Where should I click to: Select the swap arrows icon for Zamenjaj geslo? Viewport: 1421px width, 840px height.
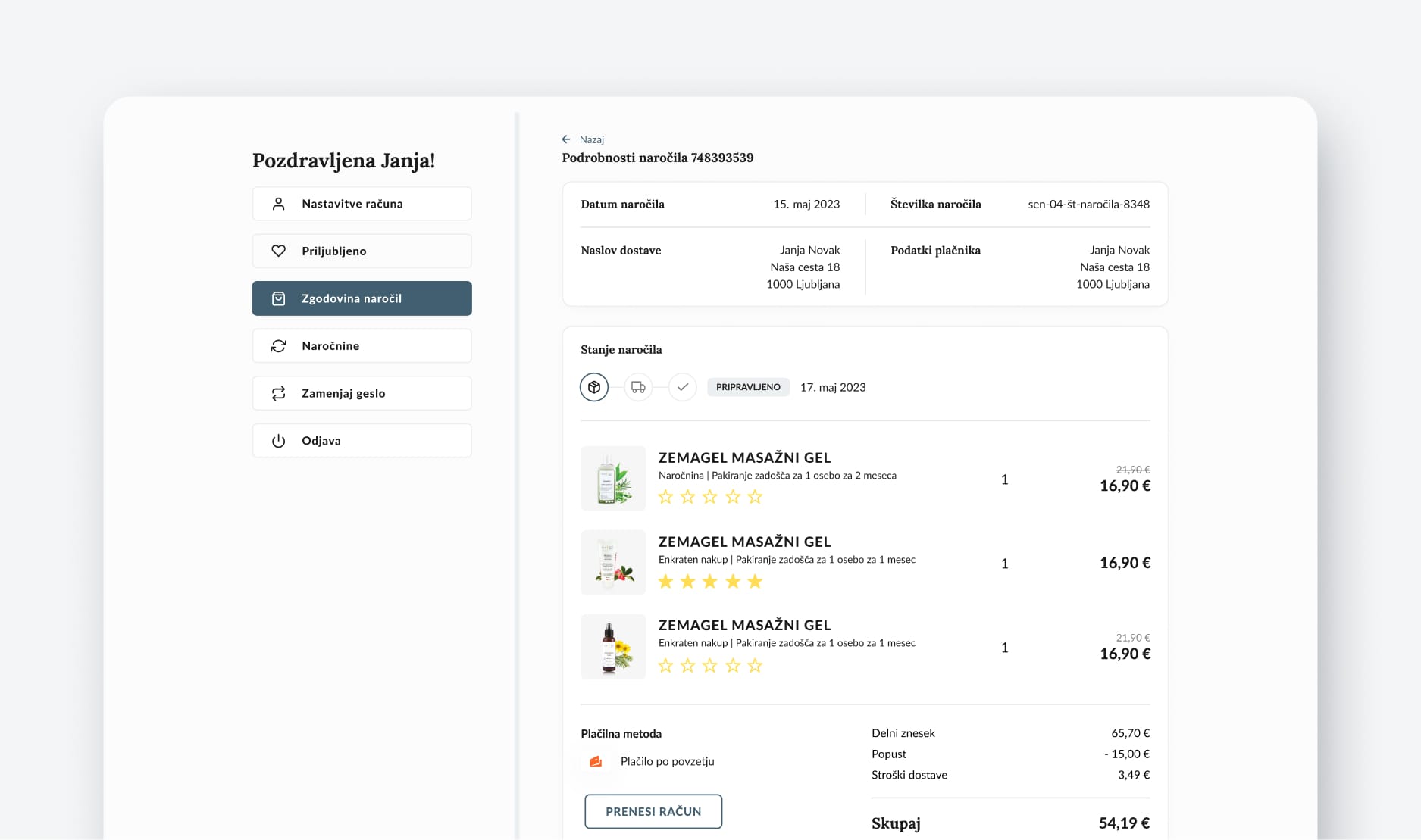click(278, 393)
